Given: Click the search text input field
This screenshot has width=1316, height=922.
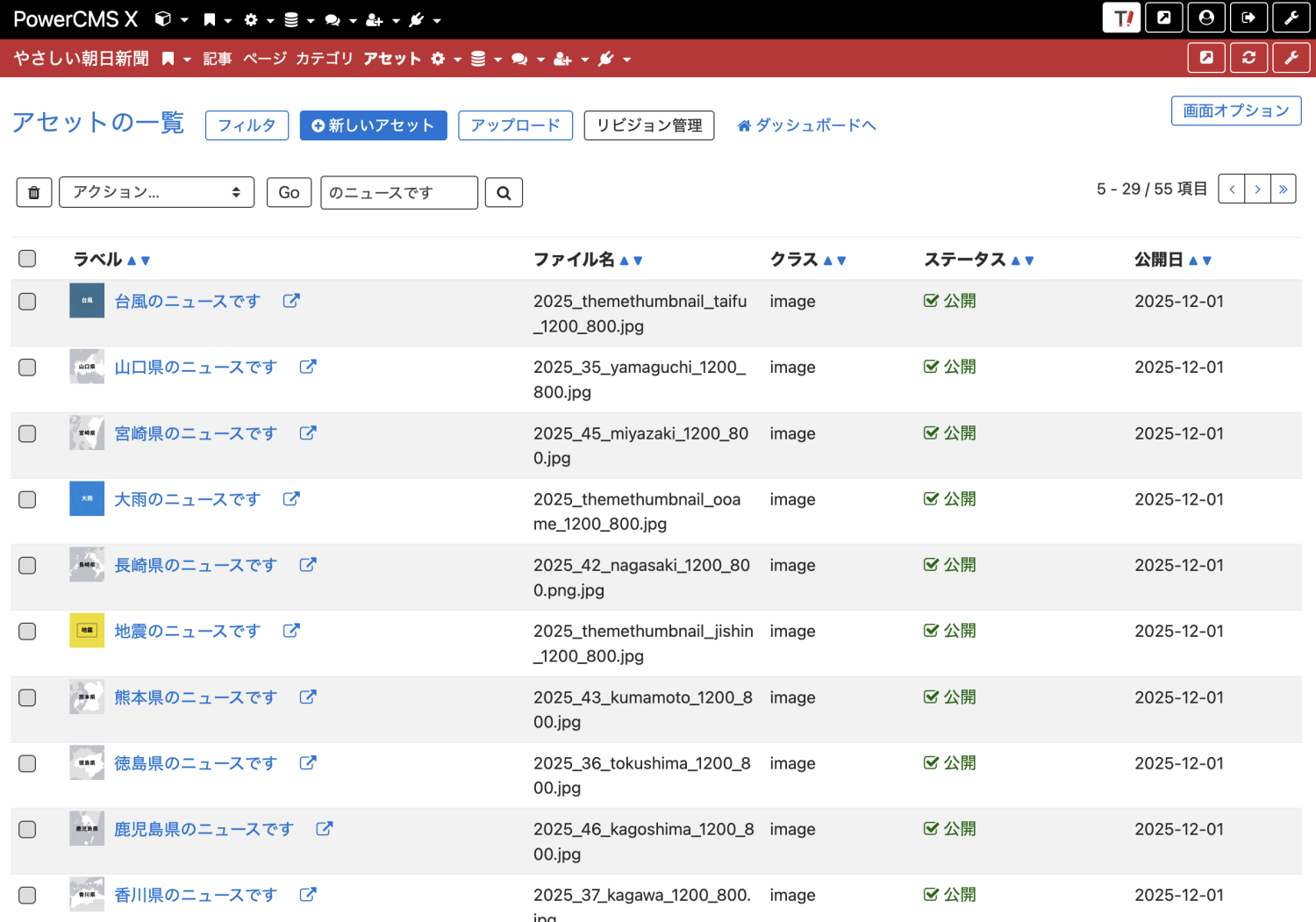Looking at the screenshot, I should 399,193.
